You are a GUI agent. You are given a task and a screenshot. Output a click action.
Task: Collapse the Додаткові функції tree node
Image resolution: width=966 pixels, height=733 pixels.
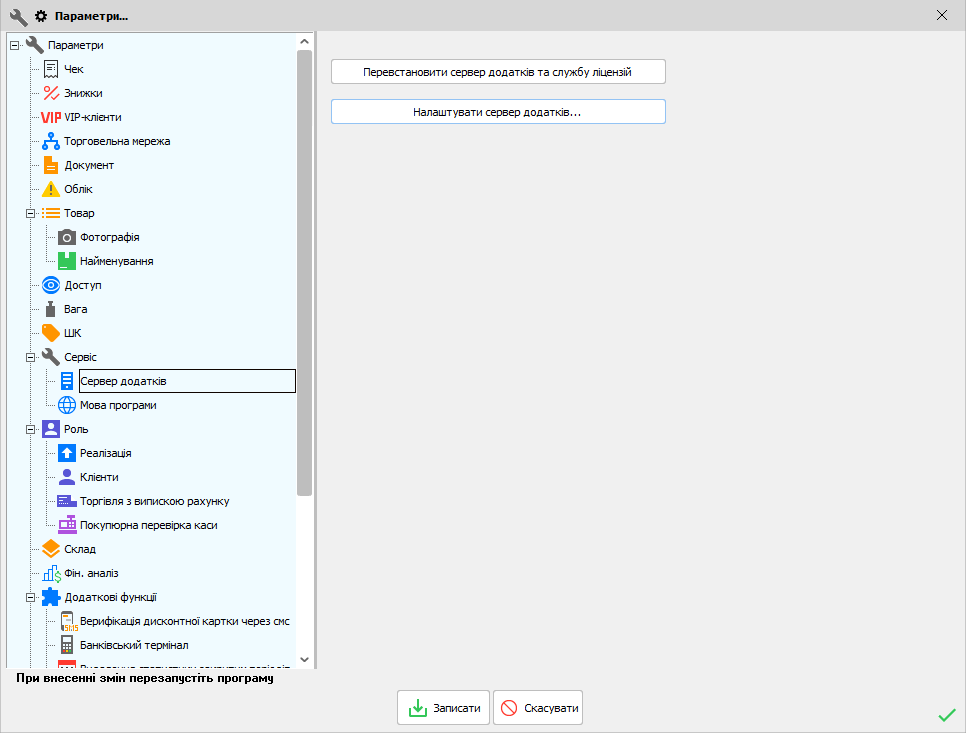point(31,597)
